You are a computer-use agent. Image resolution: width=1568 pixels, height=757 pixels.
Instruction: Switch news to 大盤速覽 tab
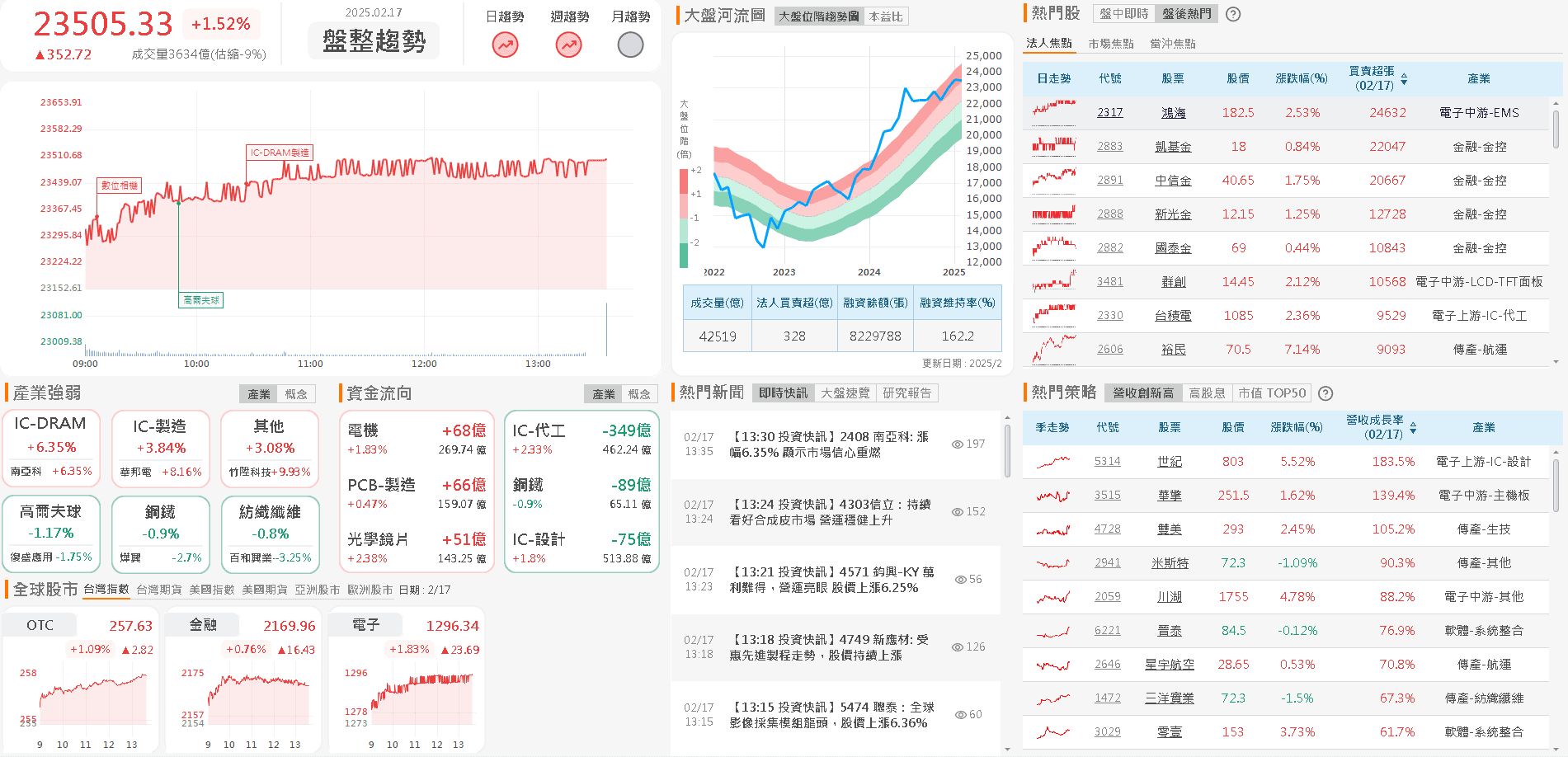pyautogui.click(x=845, y=393)
